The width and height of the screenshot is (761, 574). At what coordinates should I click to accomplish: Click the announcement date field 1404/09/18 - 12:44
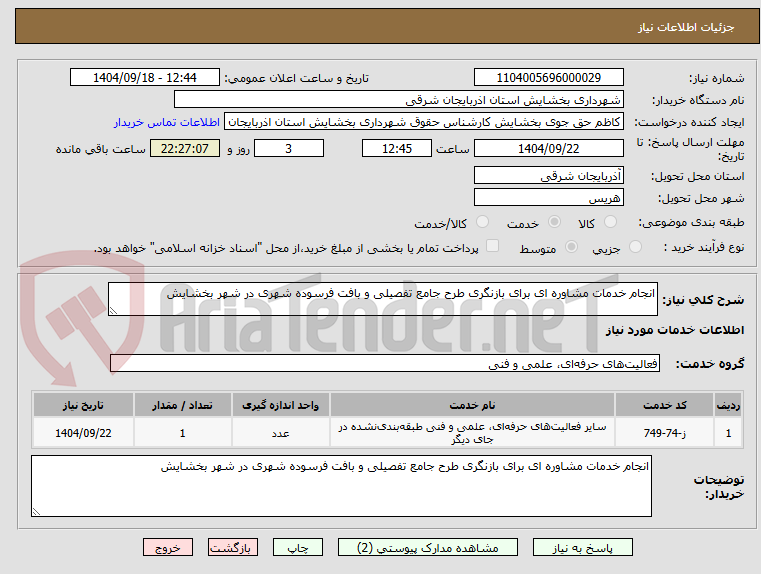pos(145,78)
